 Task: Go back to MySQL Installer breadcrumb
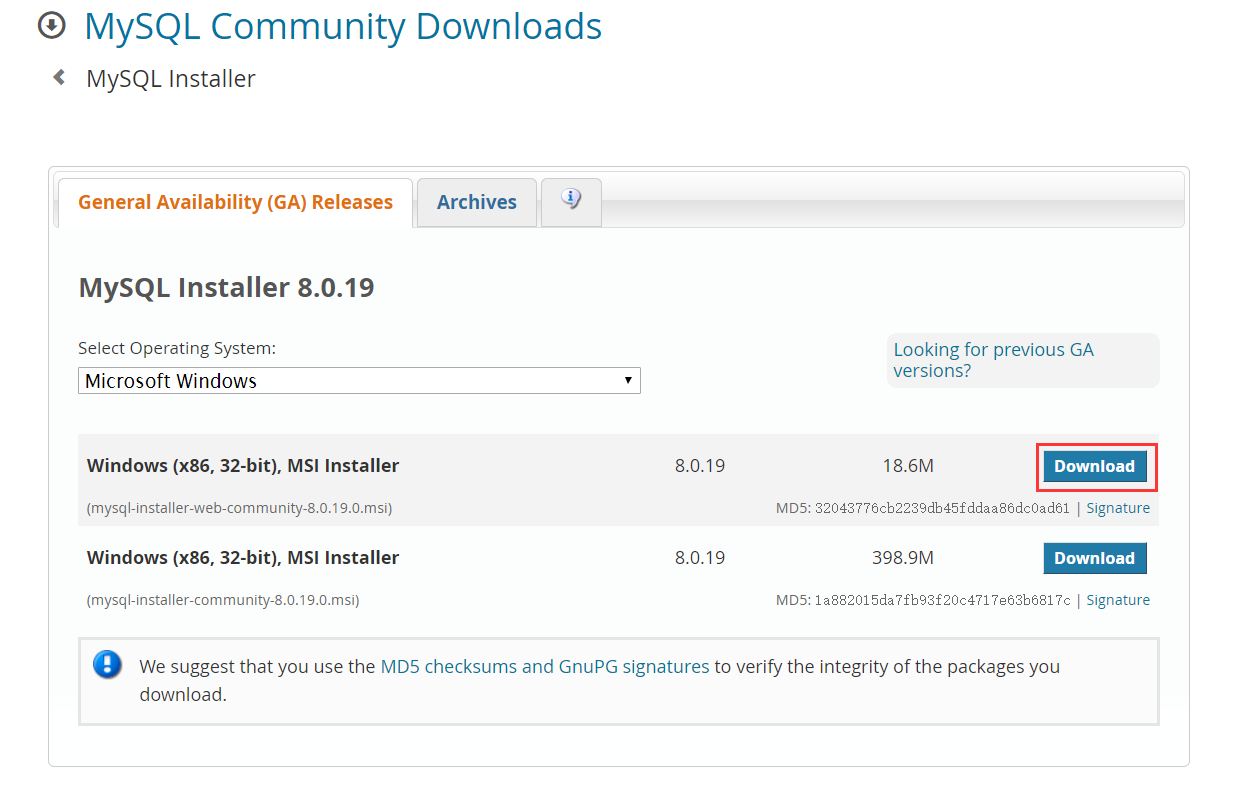(x=171, y=78)
